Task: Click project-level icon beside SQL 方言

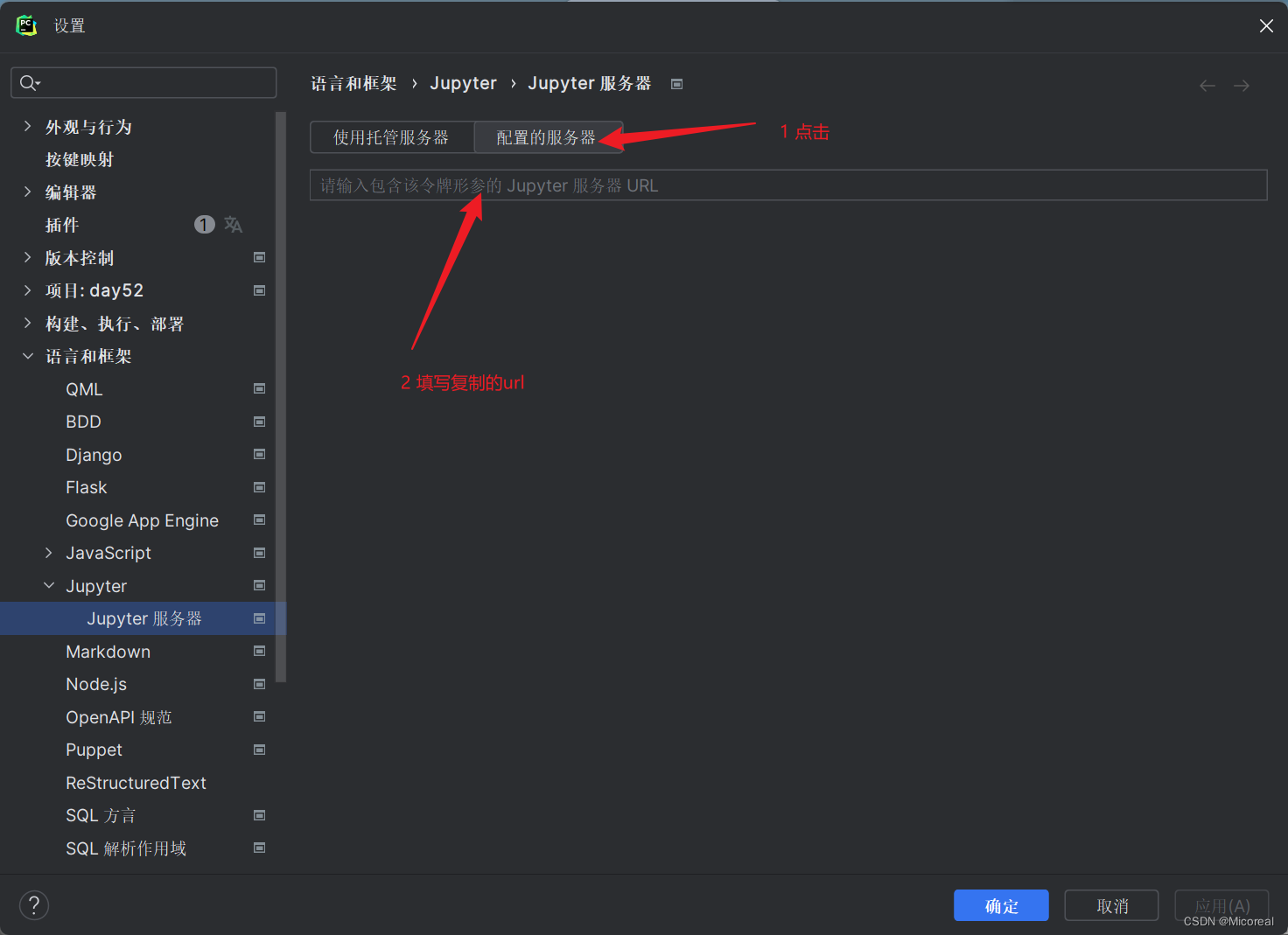Action: [259, 815]
